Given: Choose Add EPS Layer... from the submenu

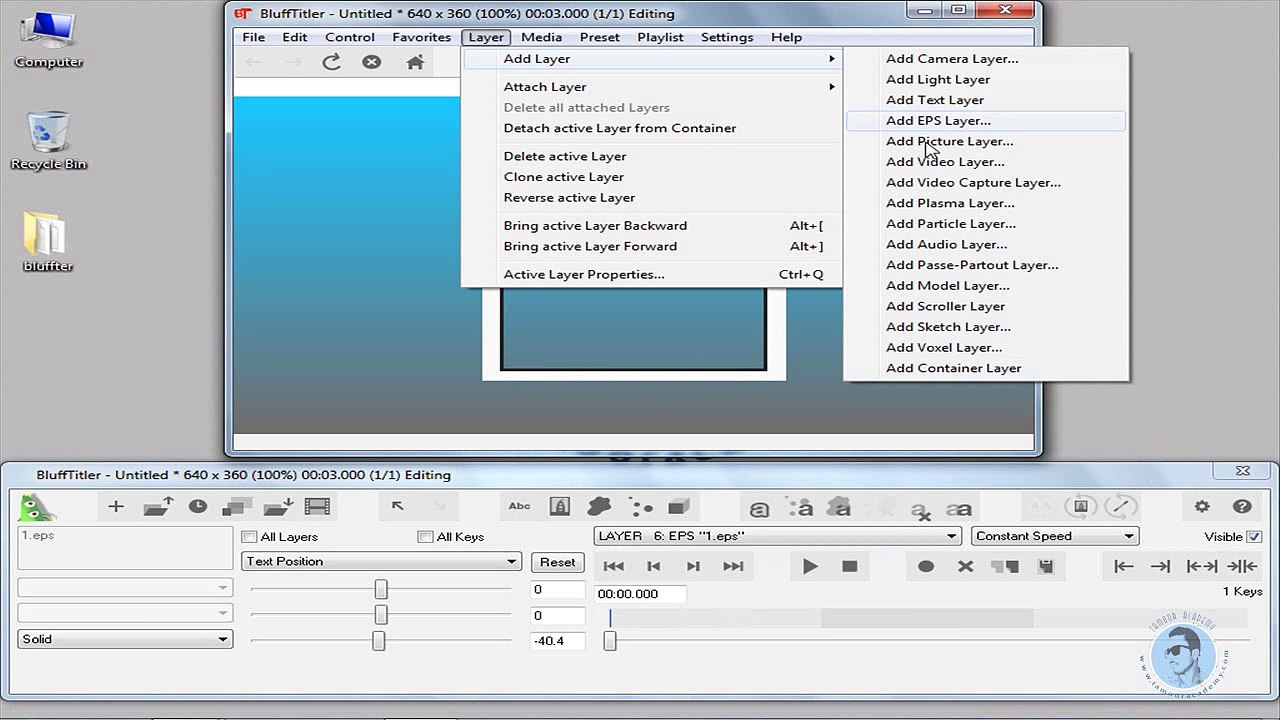Looking at the screenshot, I should point(986,121).
